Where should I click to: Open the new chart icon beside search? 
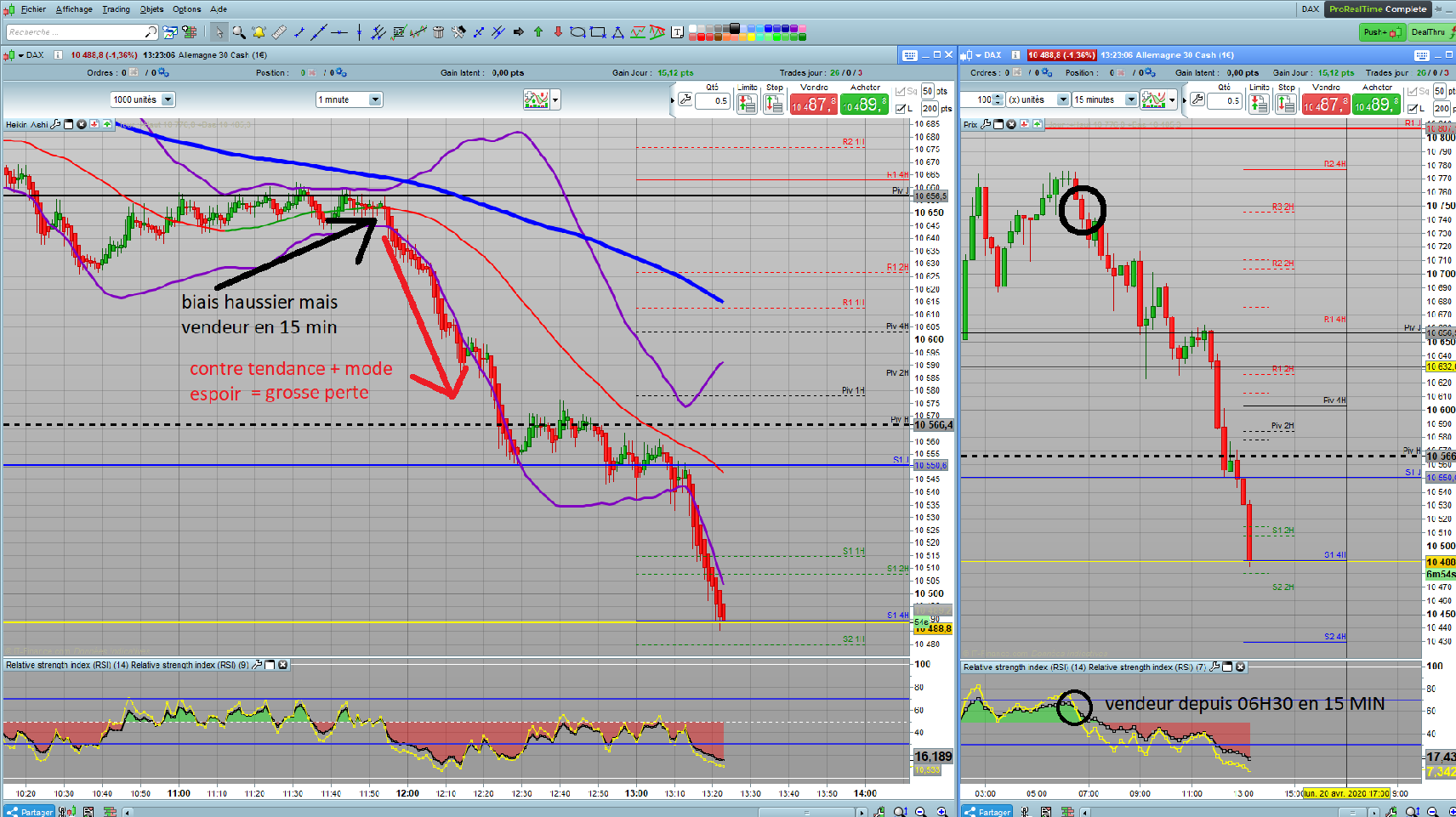coord(170,32)
